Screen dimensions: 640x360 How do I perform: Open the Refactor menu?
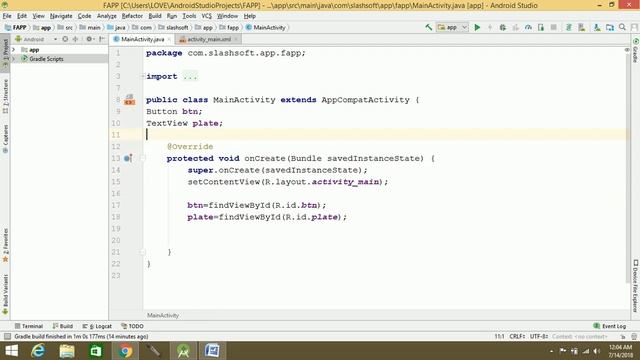point(132,16)
